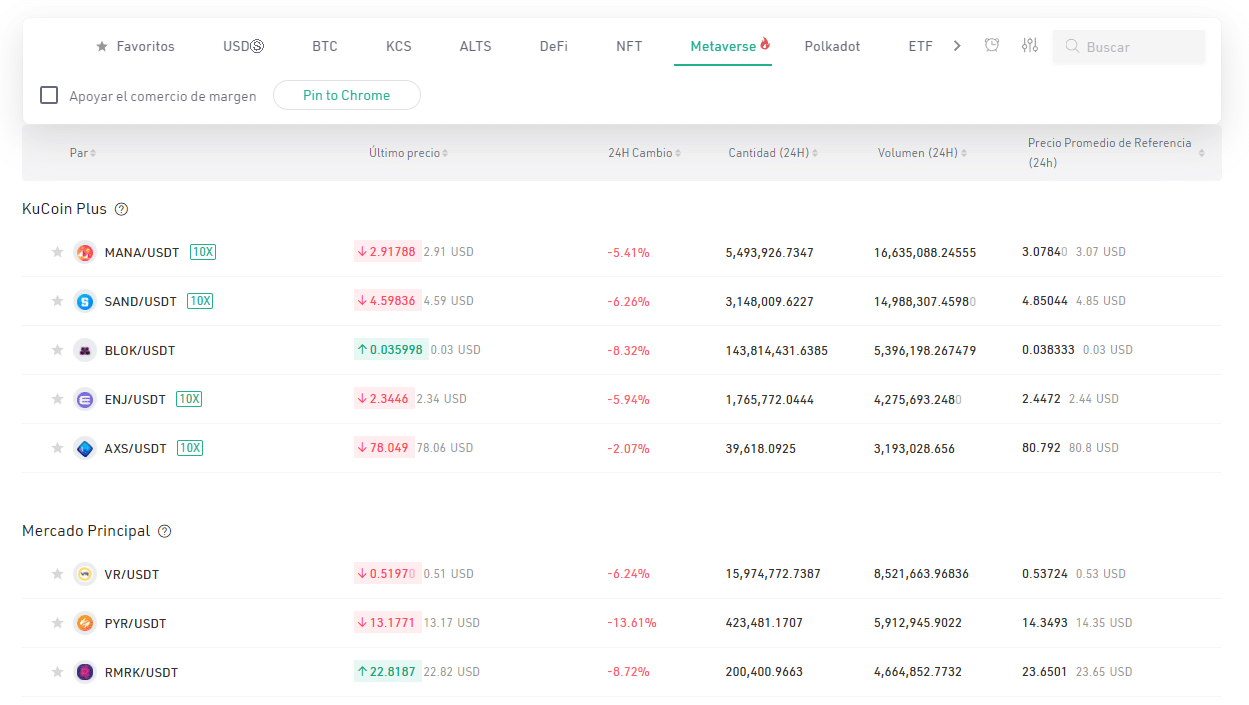Open the Polkadot market tab
1249x705 pixels.
click(832, 46)
